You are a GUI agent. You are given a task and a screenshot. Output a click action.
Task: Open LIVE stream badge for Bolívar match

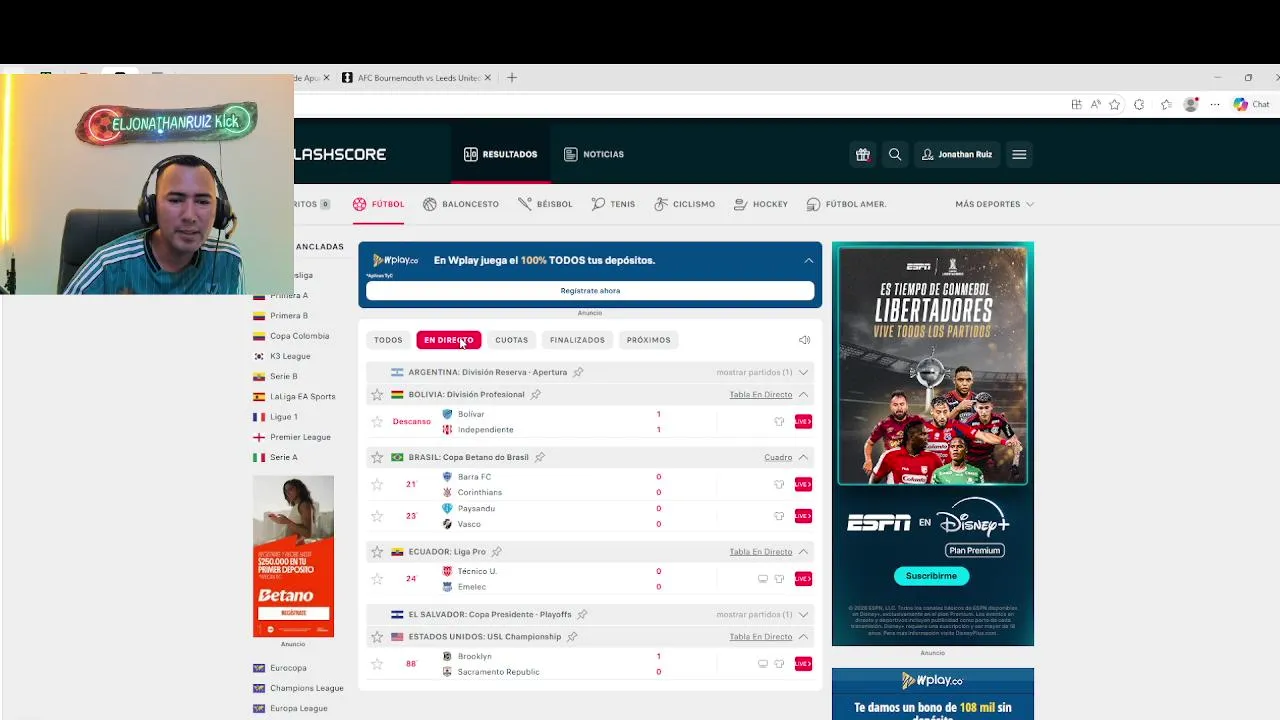click(803, 422)
